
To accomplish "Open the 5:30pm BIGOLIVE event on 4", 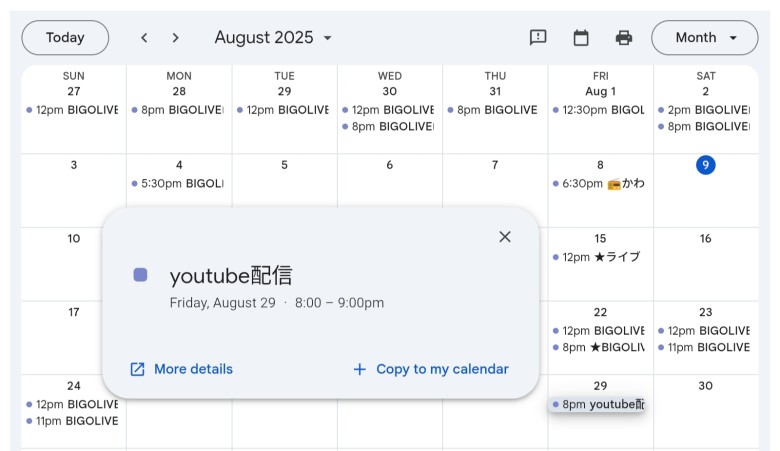I will click(179, 183).
